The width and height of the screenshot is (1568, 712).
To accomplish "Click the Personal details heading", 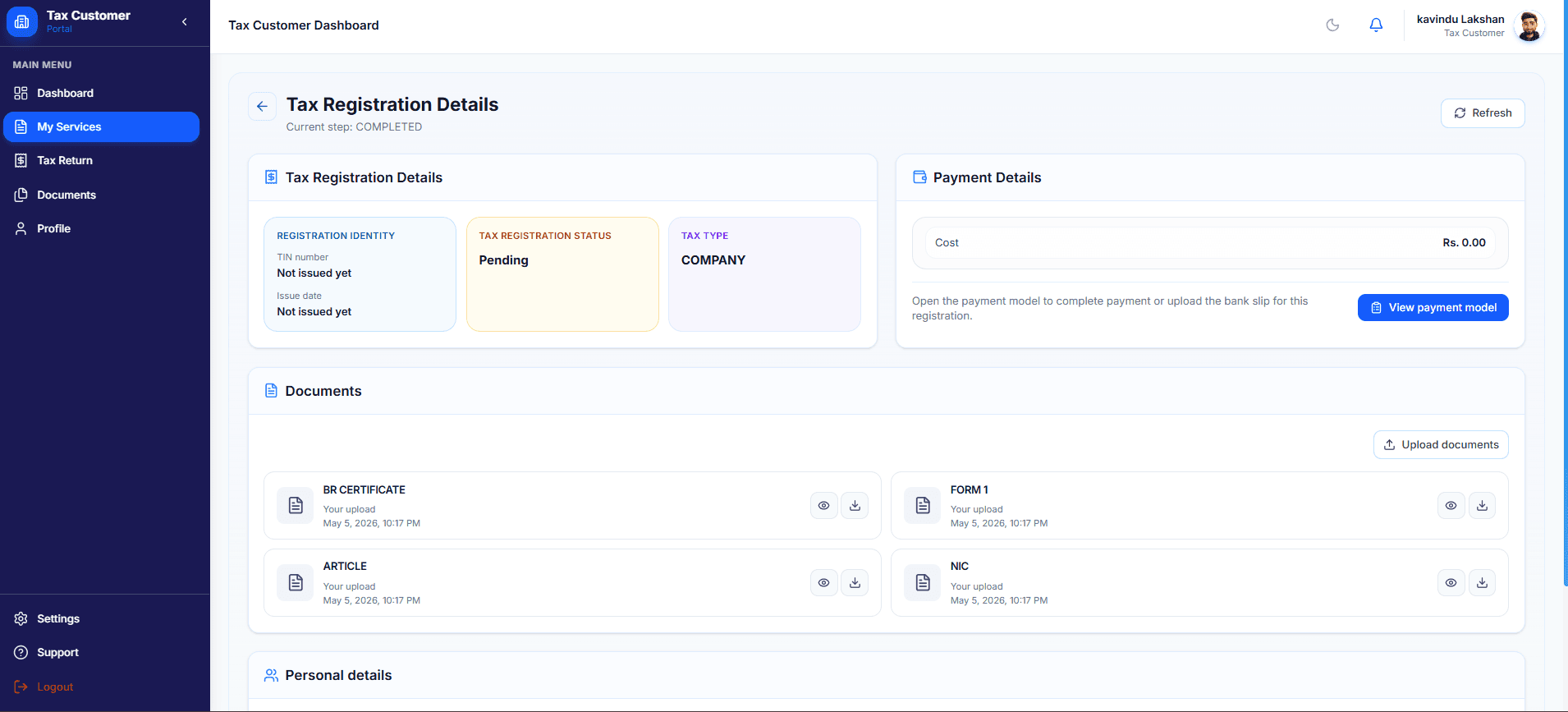I will coord(338,675).
